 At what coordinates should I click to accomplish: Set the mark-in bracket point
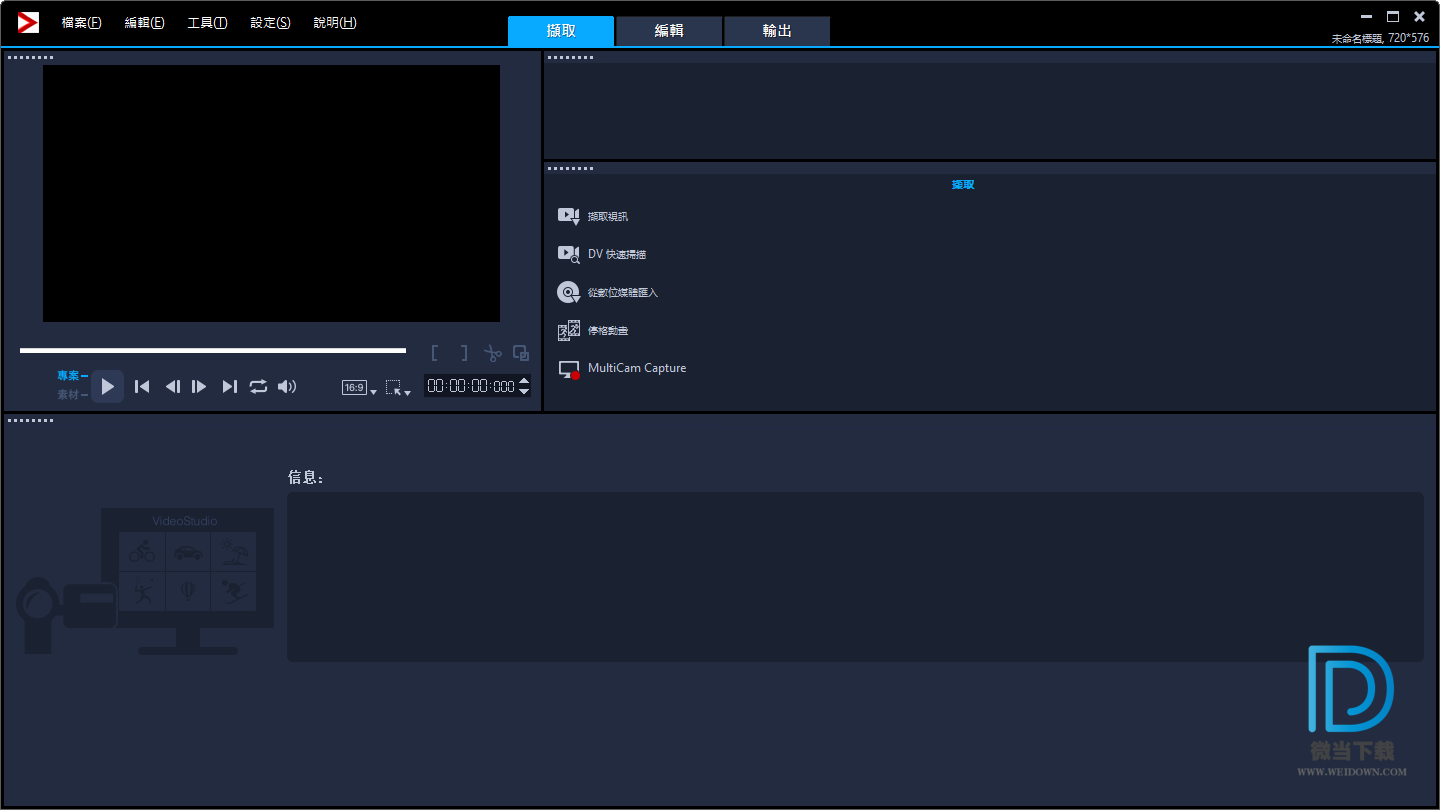tap(435, 353)
